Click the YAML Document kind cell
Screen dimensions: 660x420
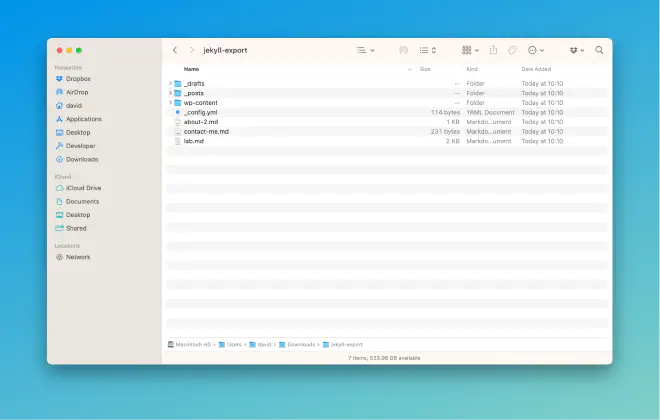click(490, 112)
